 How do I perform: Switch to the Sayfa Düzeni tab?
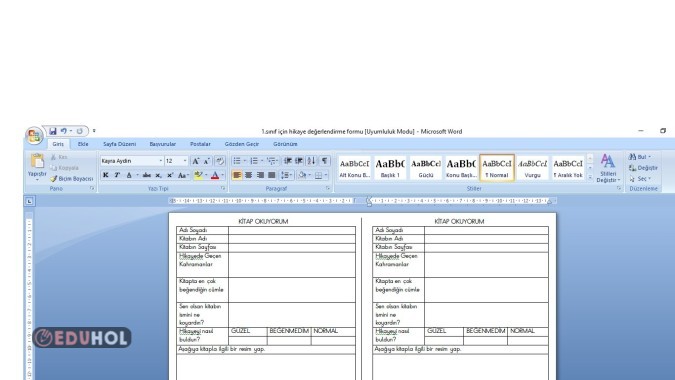pos(119,144)
